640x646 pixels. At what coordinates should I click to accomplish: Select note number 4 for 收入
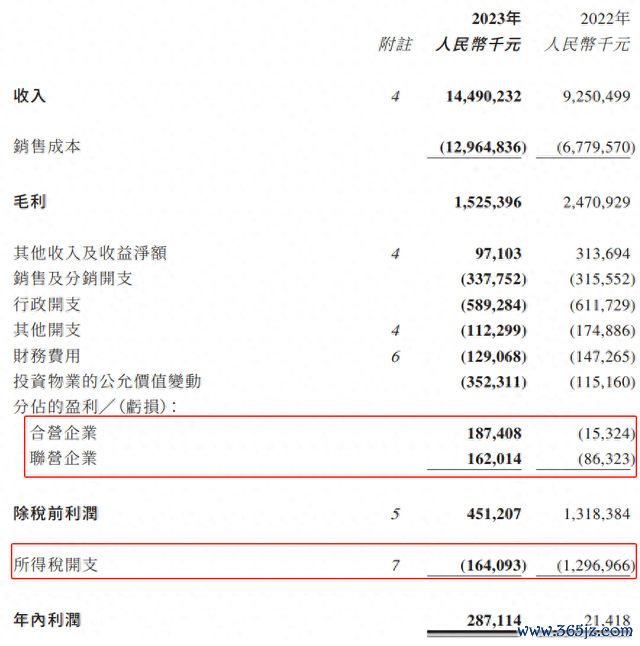pos(396,96)
